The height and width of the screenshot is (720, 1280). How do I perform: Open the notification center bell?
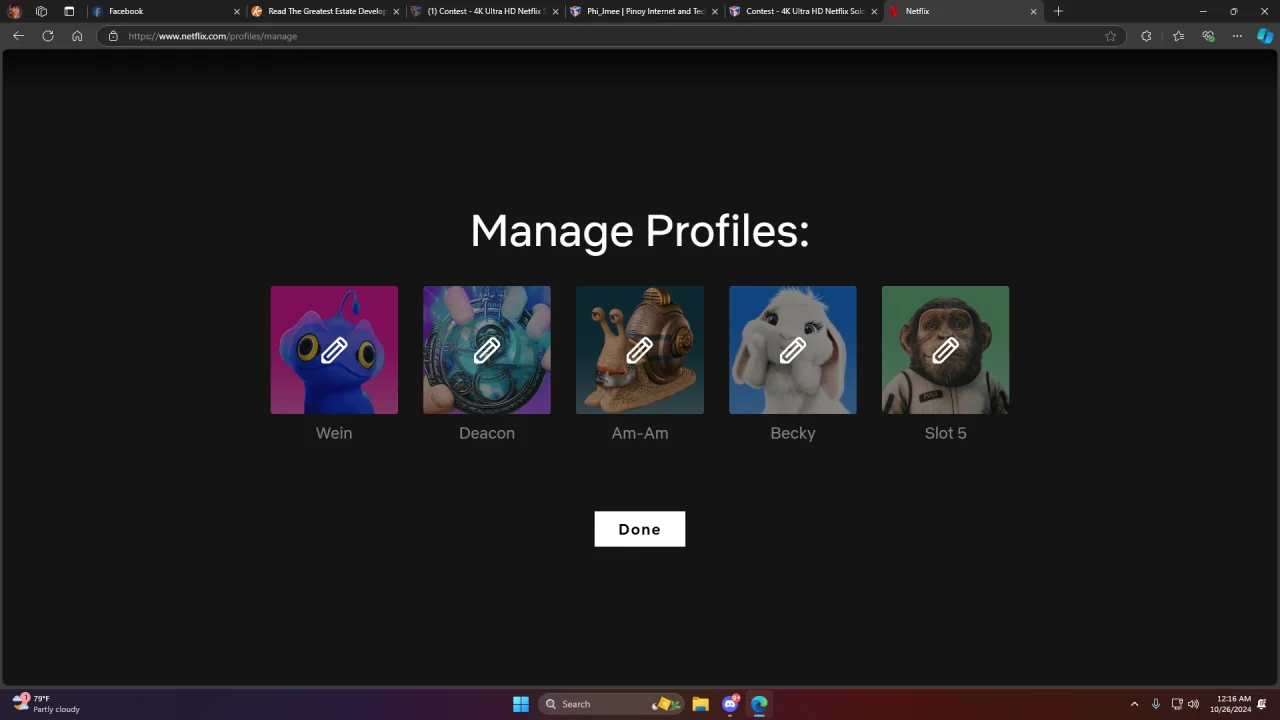click(1262, 704)
